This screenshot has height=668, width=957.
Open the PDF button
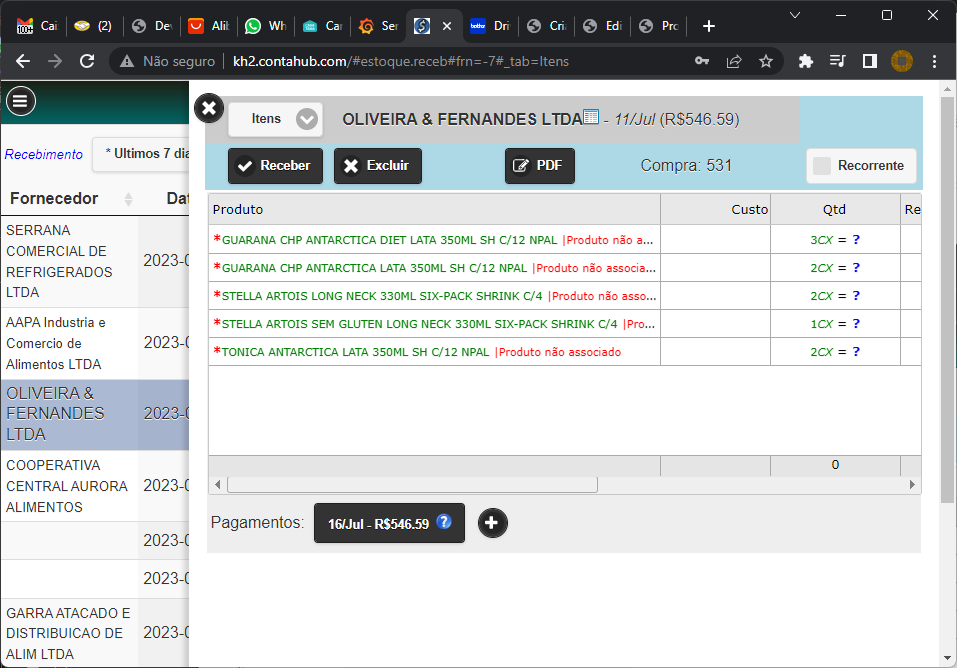(x=540, y=166)
